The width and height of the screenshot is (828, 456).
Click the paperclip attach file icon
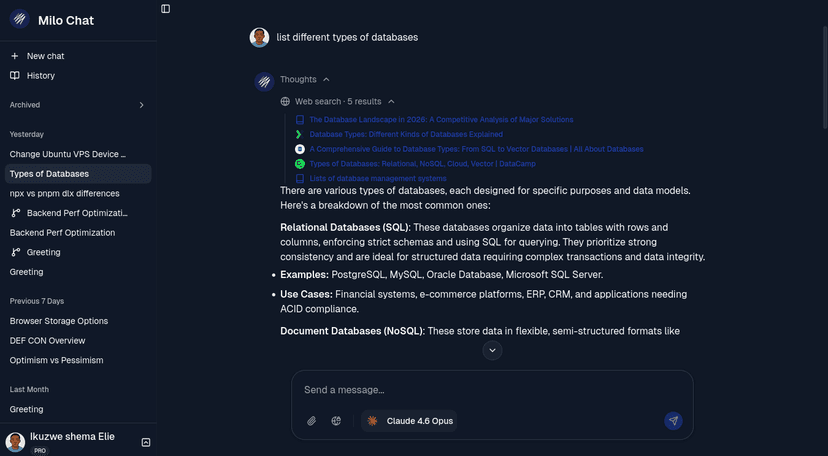coord(311,421)
